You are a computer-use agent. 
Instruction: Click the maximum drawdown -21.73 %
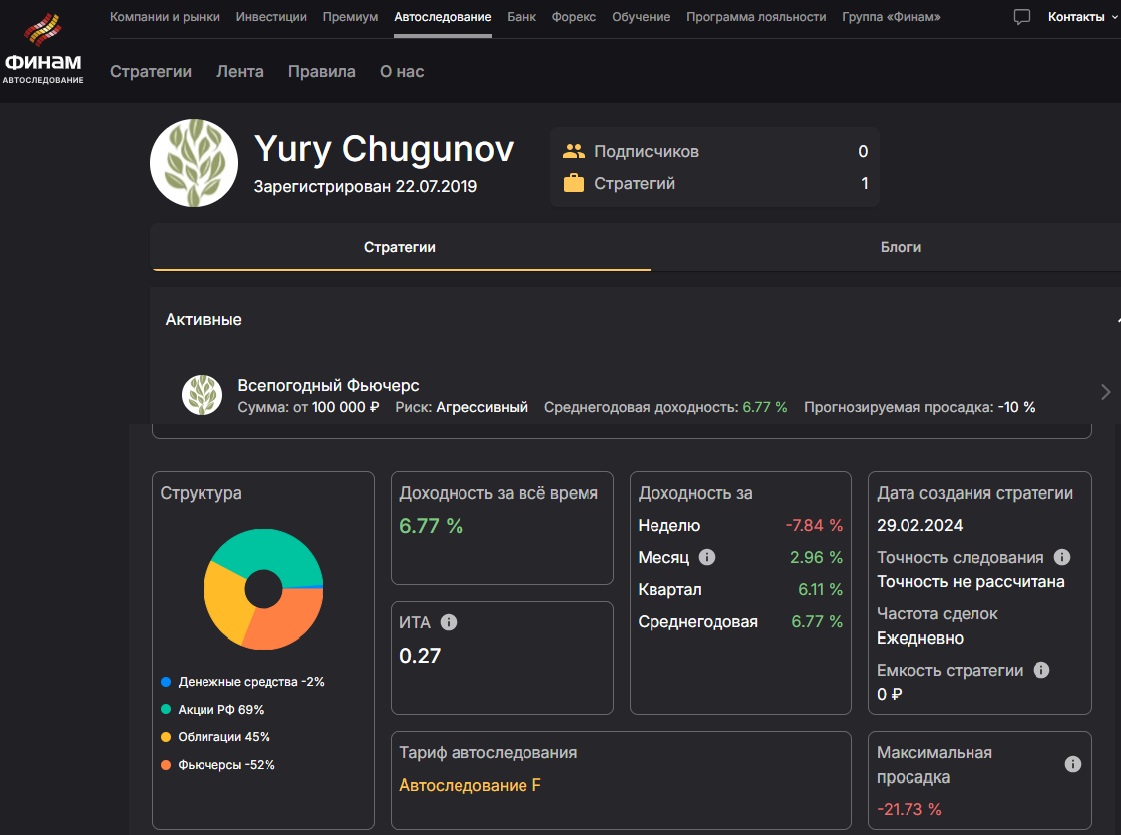tap(909, 809)
